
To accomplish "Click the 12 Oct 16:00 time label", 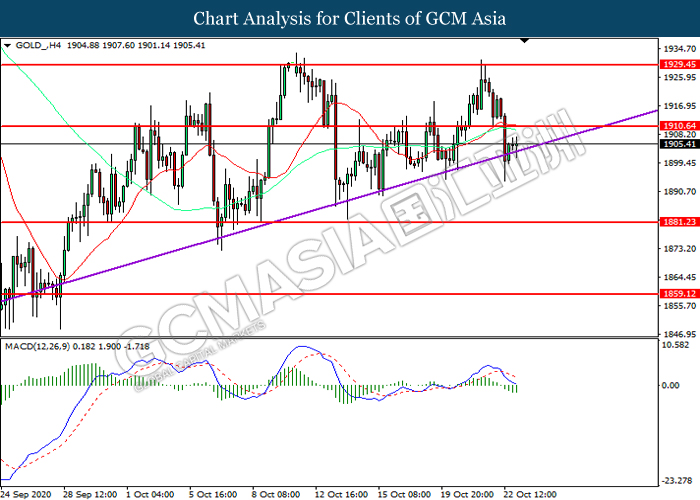I will pos(342,494).
